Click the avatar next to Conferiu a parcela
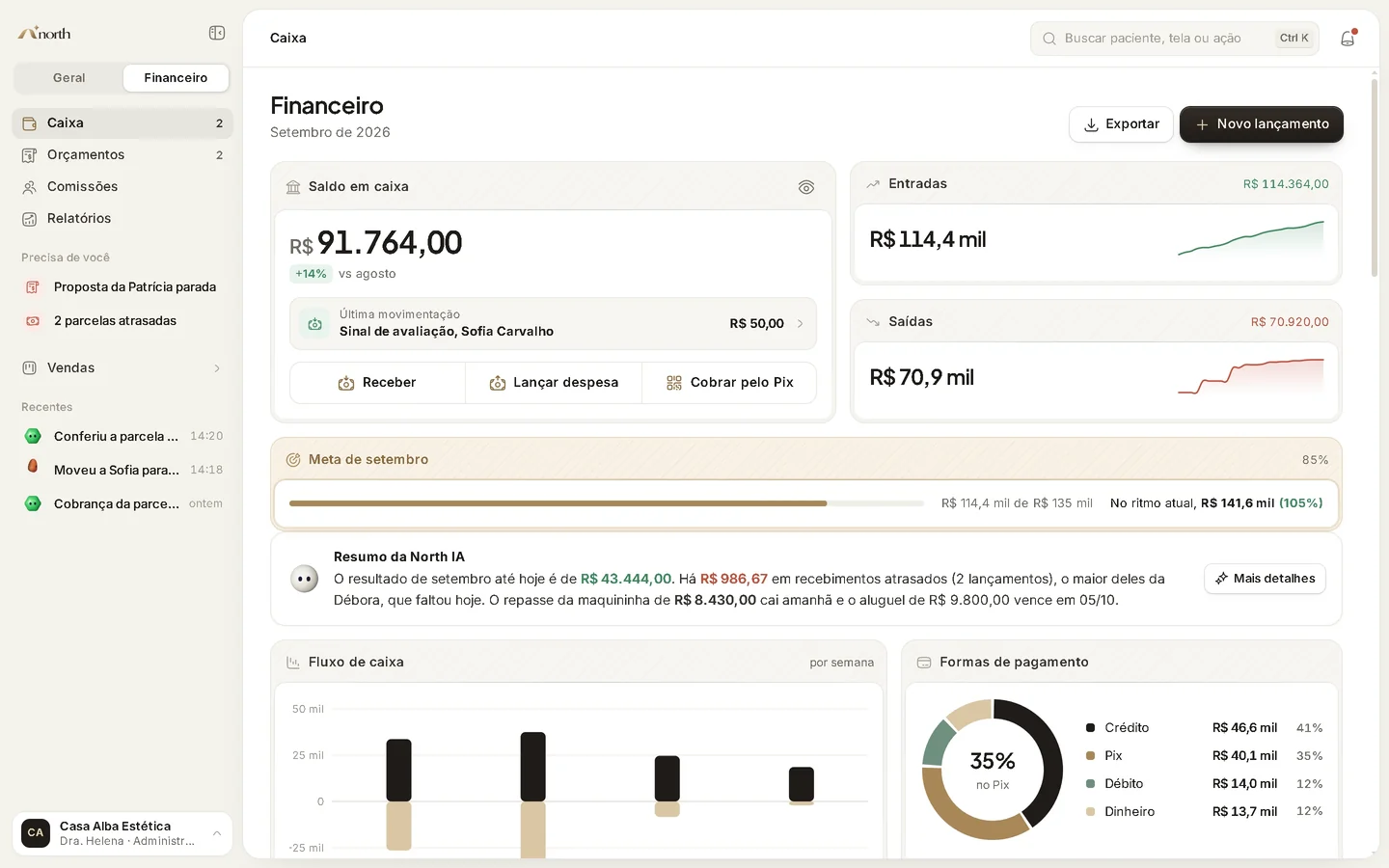Screen dimensions: 1389x868 click(x=33, y=436)
